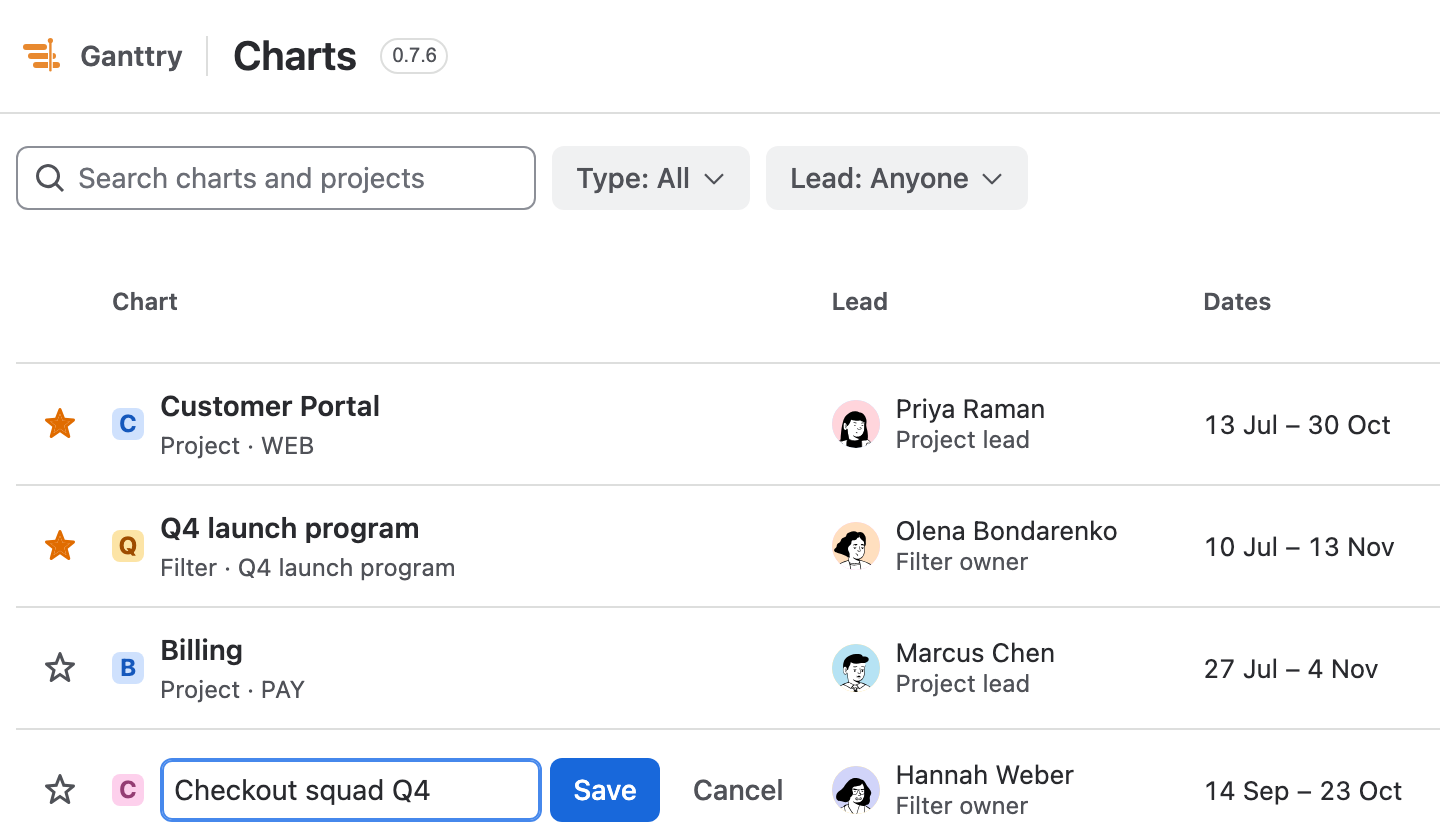Click the blue C Customer Portal badge

128,424
